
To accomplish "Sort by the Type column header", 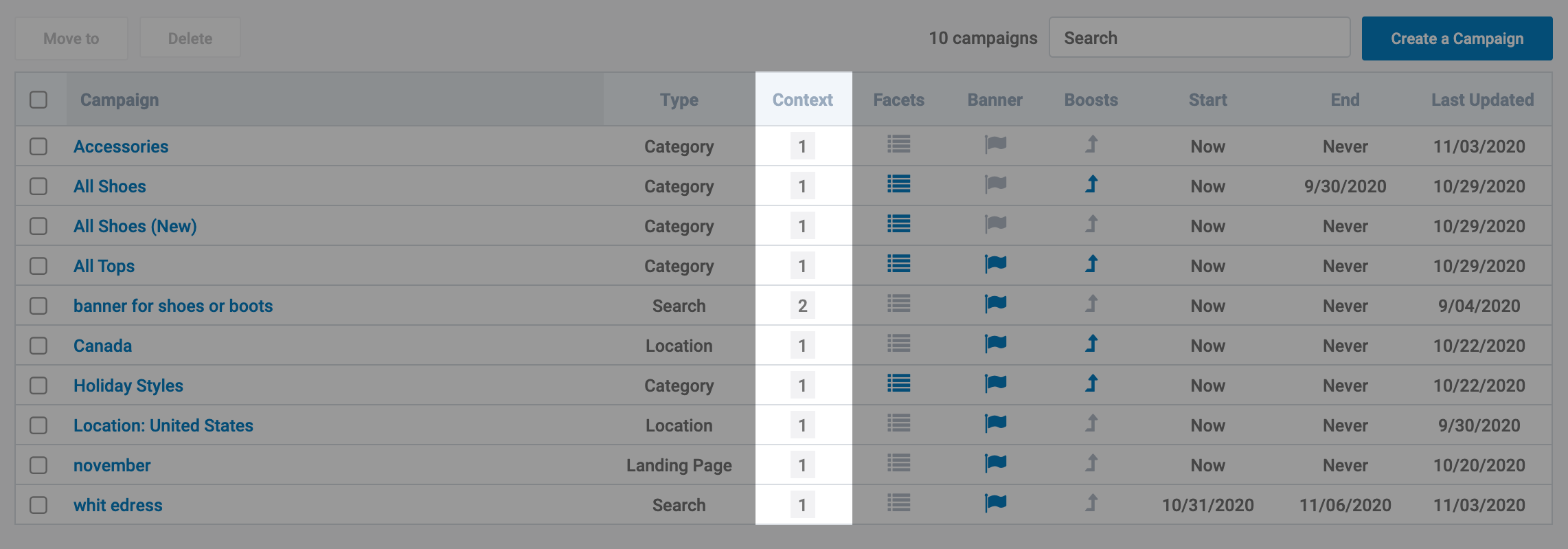I will click(x=679, y=100).
